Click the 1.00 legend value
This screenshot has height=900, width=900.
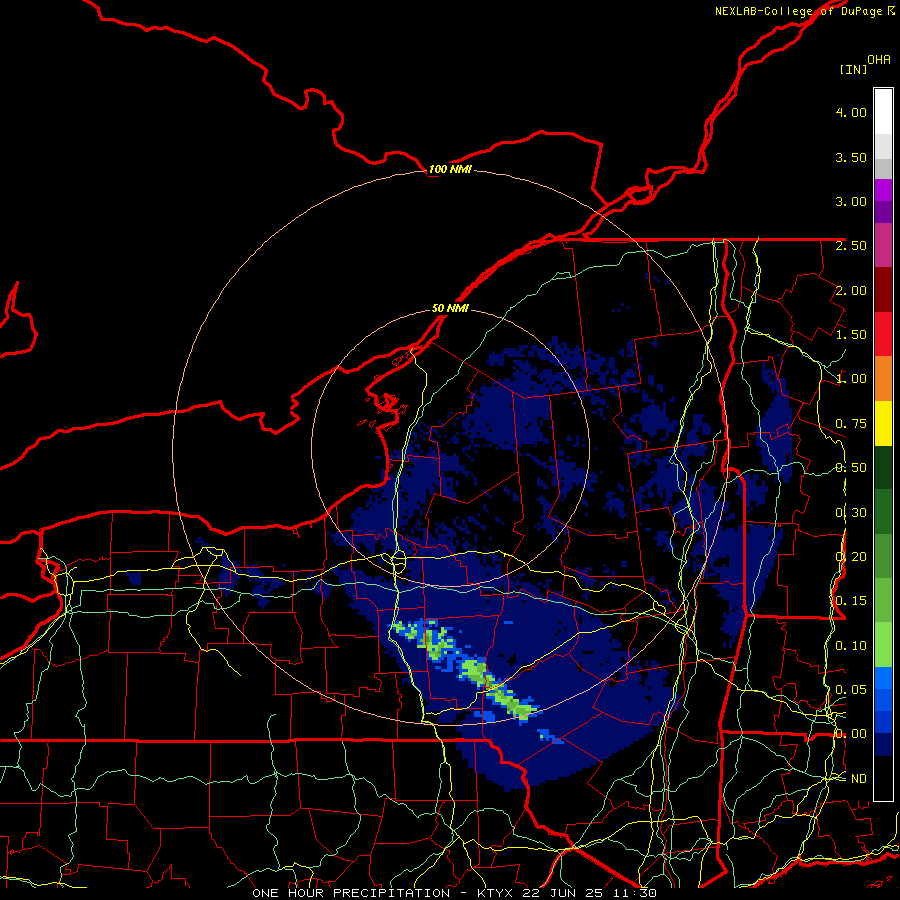click(x=851, y=379)
